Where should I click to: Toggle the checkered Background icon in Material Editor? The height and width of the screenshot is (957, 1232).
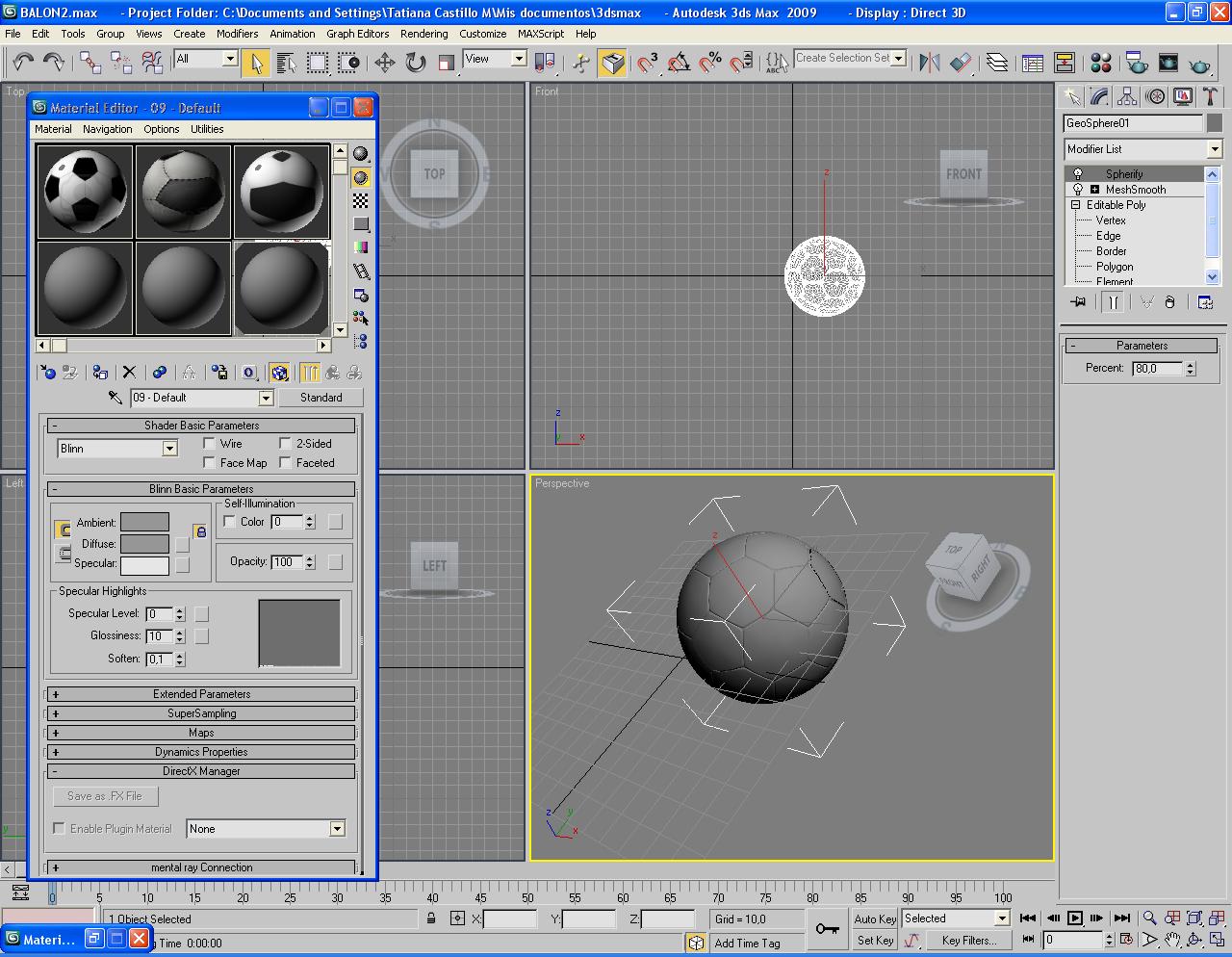360,200
